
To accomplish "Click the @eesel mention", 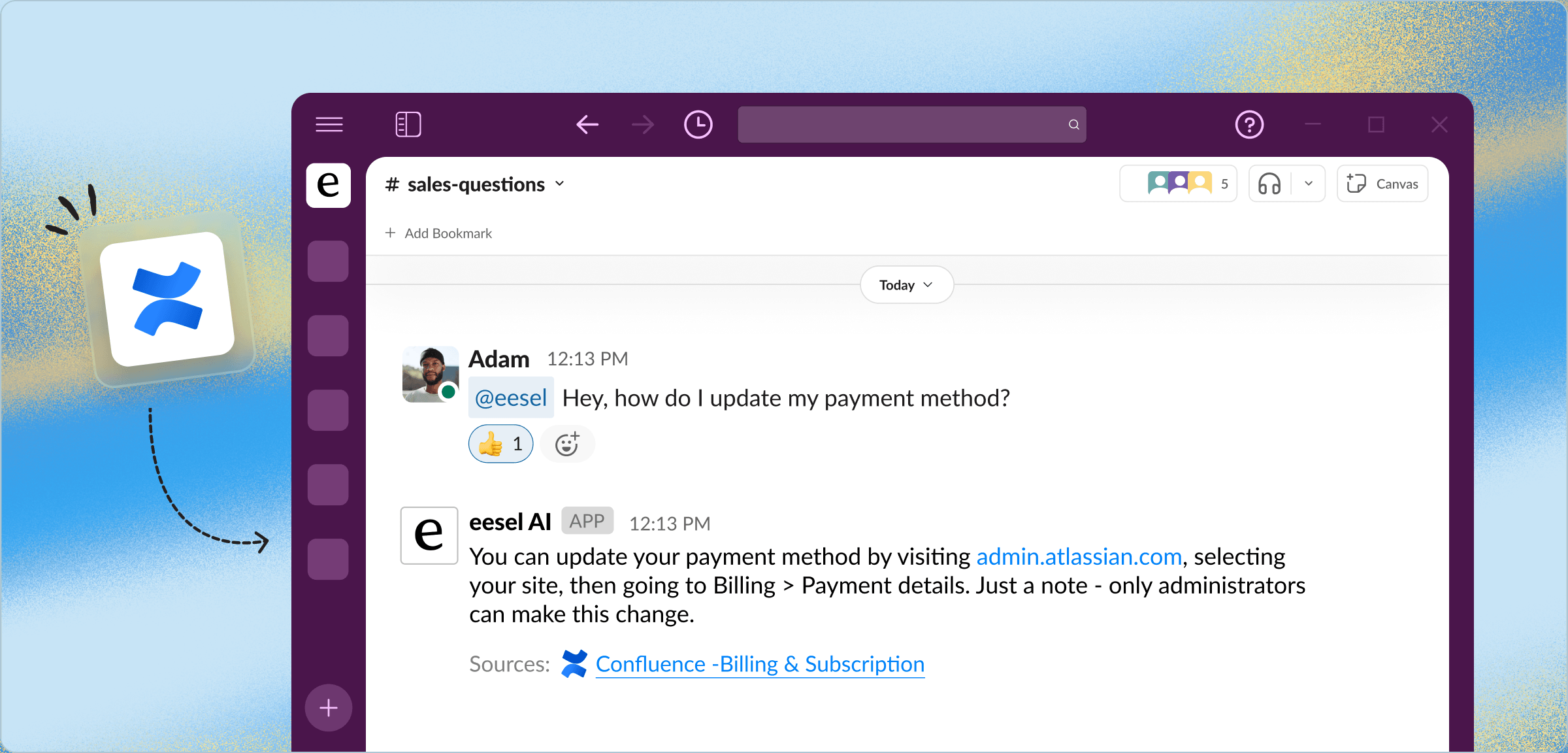I will point(511,397).
